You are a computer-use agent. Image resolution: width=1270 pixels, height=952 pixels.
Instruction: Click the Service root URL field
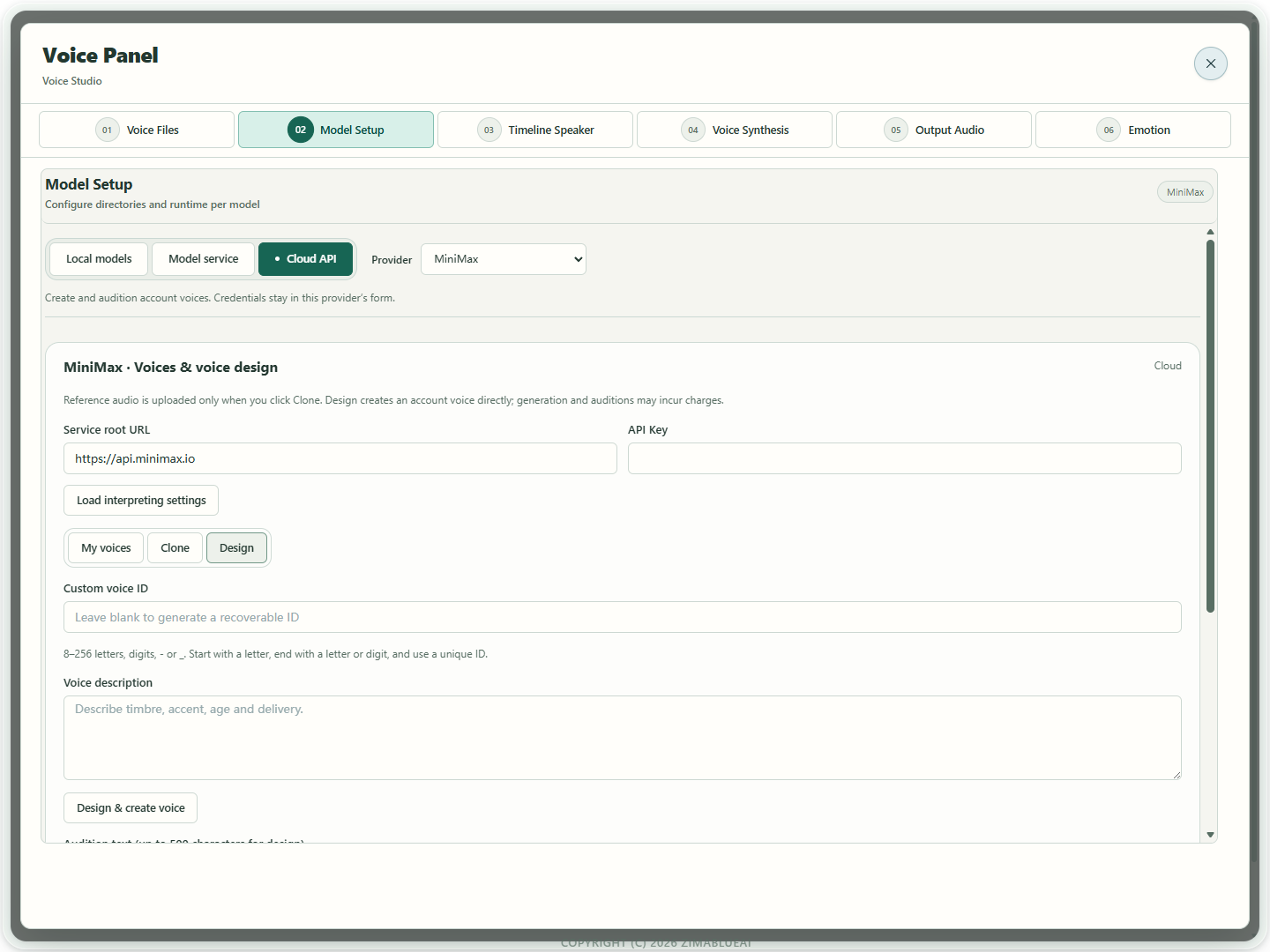340,458
